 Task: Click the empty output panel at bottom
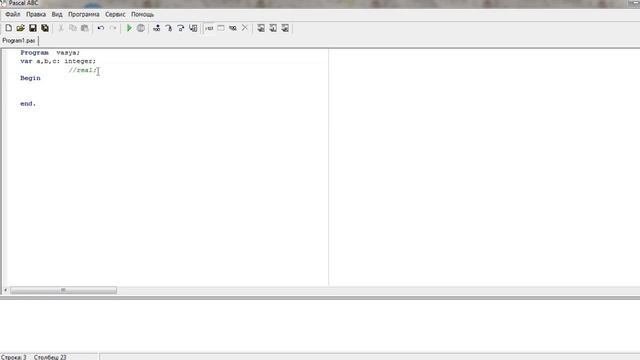point(320,326)
